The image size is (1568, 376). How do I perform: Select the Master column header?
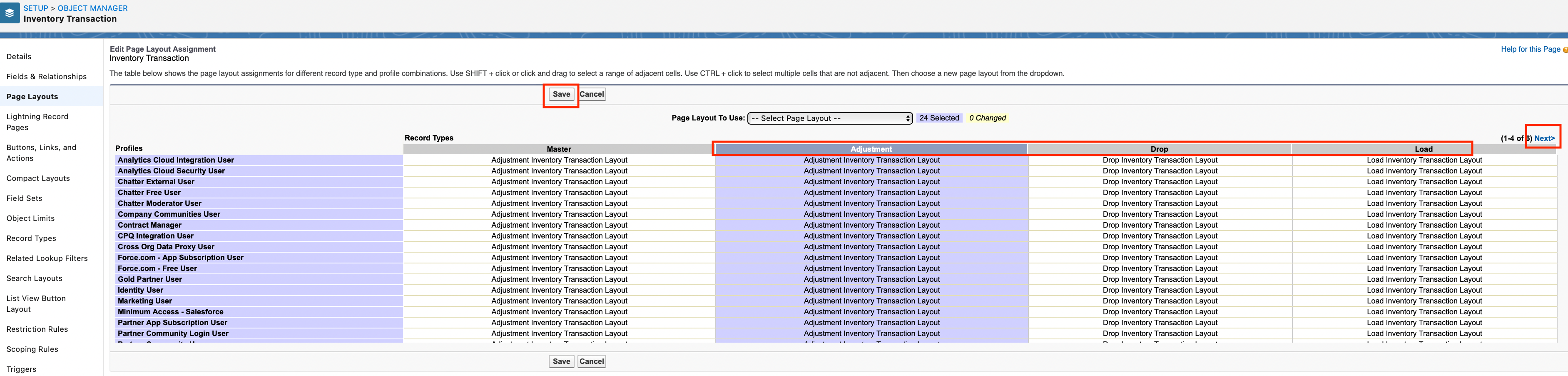[559, 149]
